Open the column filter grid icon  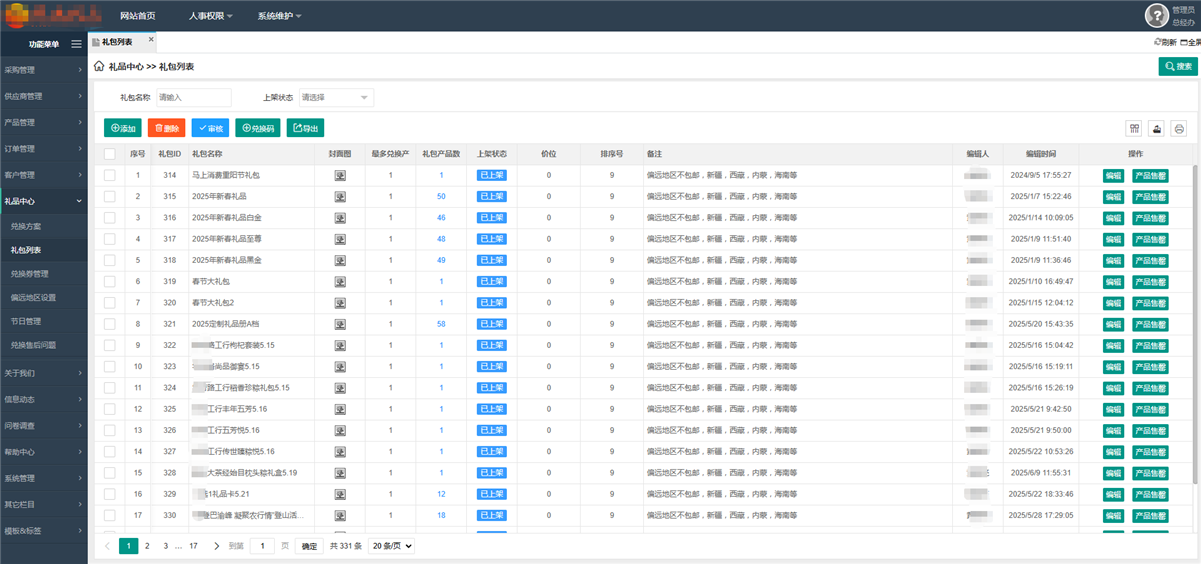(x=1134, y=128)
